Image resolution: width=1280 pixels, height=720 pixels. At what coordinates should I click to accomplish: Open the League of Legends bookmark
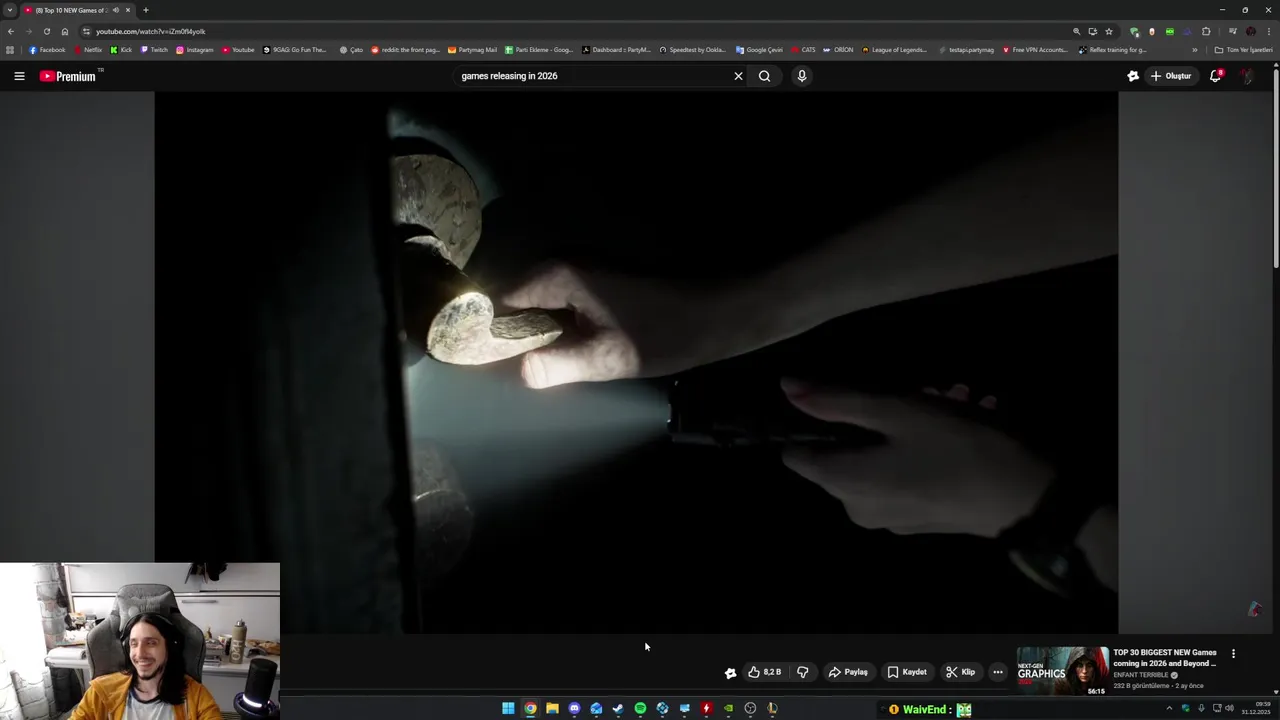894,50
